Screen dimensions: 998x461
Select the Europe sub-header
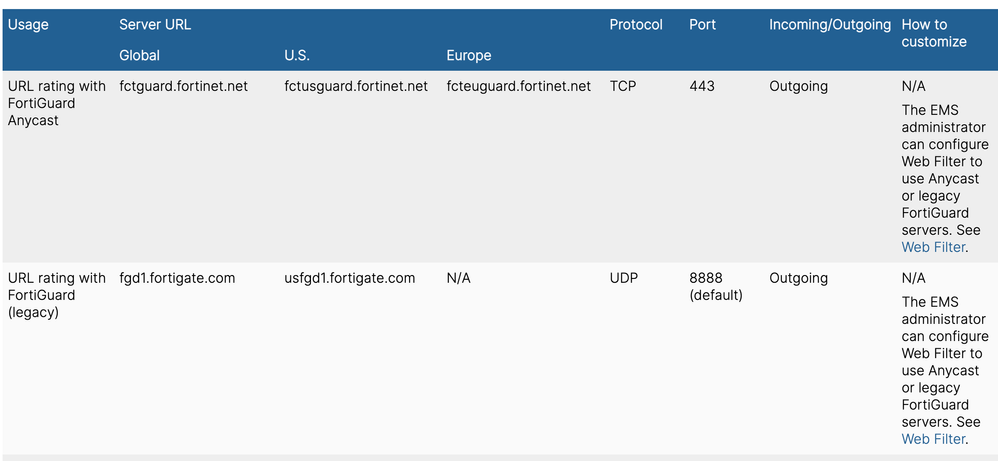(469, 55)
